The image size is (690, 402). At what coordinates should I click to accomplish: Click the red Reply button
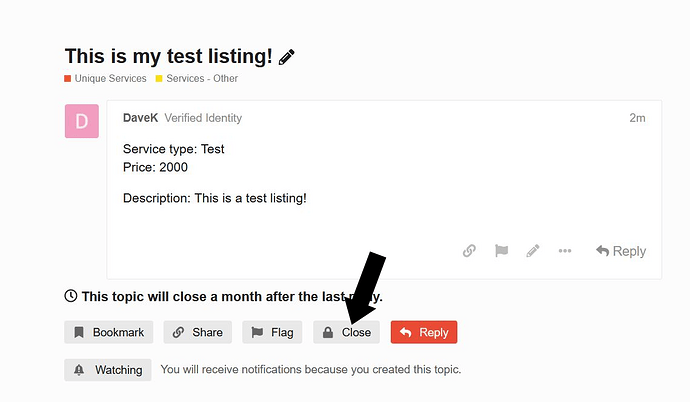(424, 332)
